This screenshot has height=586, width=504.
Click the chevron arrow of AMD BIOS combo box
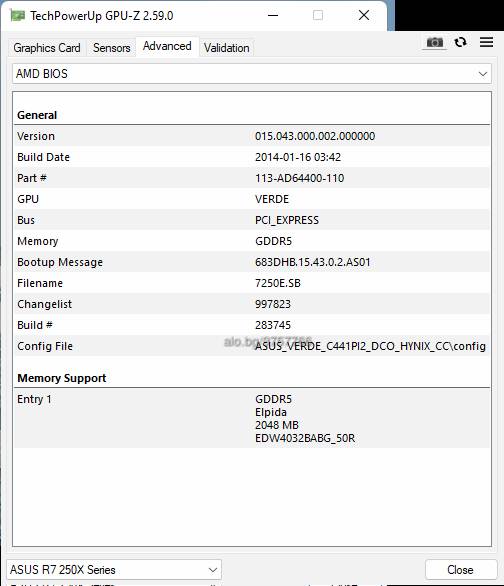(483, 74)
